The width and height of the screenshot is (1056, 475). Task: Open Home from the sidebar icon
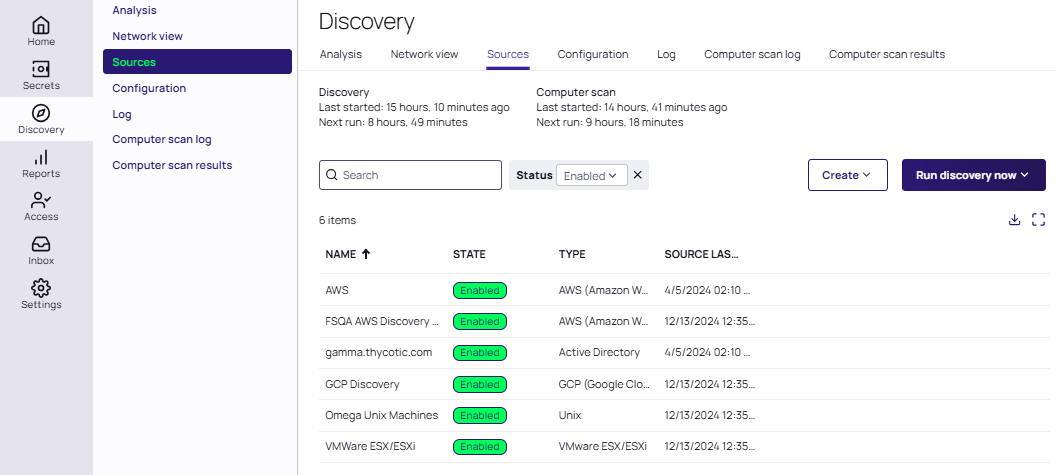(41, 26)
